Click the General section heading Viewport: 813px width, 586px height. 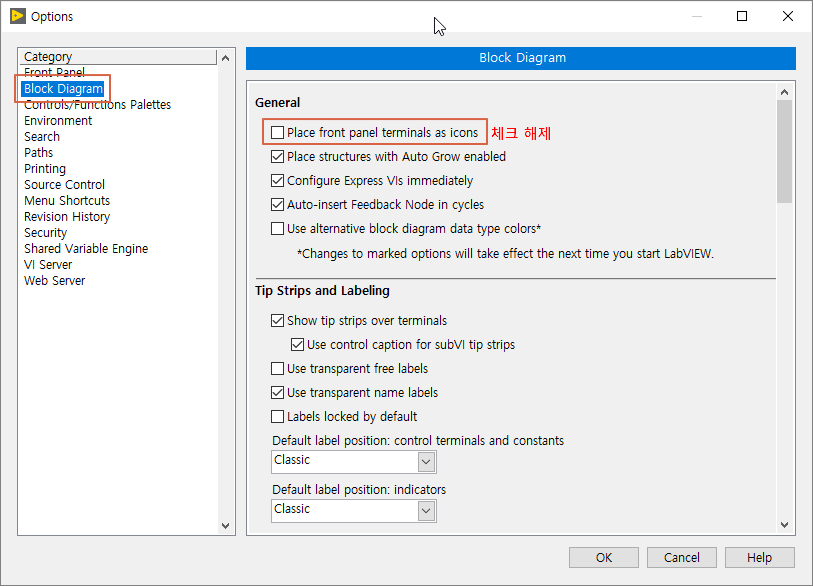(277, 103)
